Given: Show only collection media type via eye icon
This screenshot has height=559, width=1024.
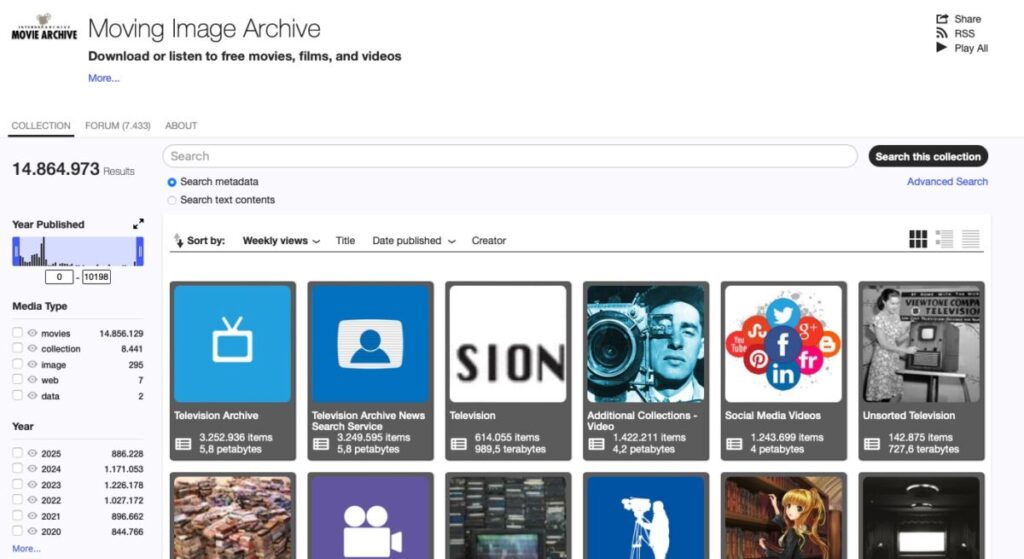Looking at the screenshot, I should (x=32, y=349).
